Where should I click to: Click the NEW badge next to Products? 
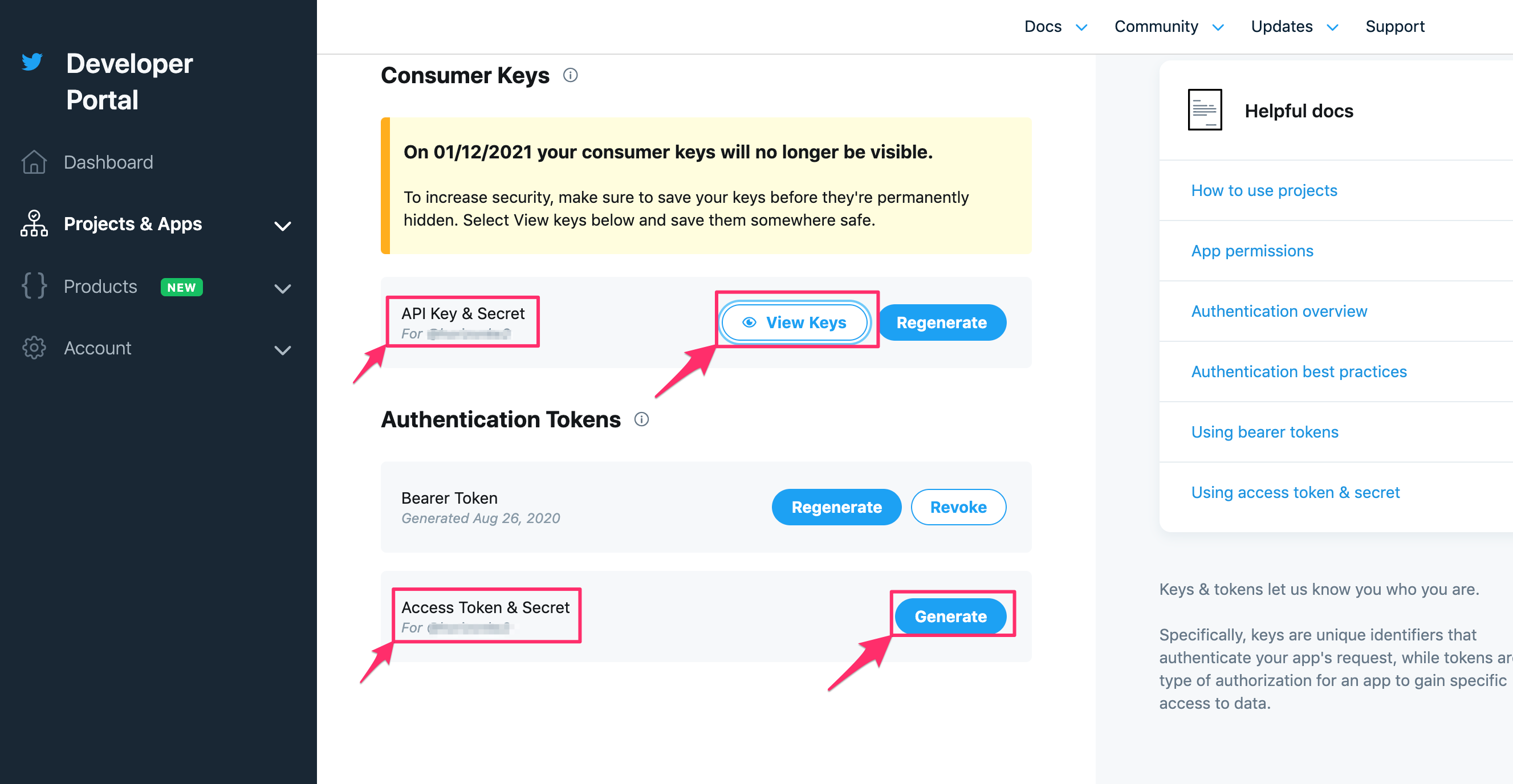click(181, 288)
